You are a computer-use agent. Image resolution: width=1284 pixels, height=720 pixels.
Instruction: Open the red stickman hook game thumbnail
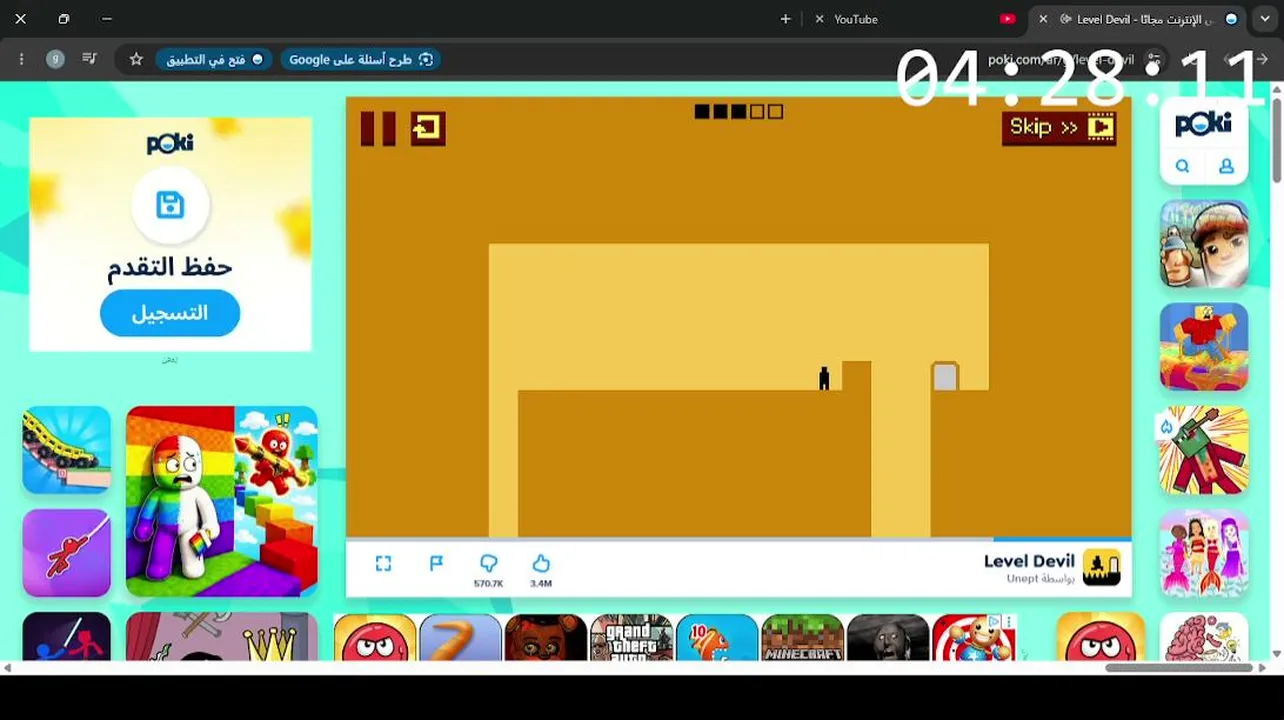tap(67, 553)
